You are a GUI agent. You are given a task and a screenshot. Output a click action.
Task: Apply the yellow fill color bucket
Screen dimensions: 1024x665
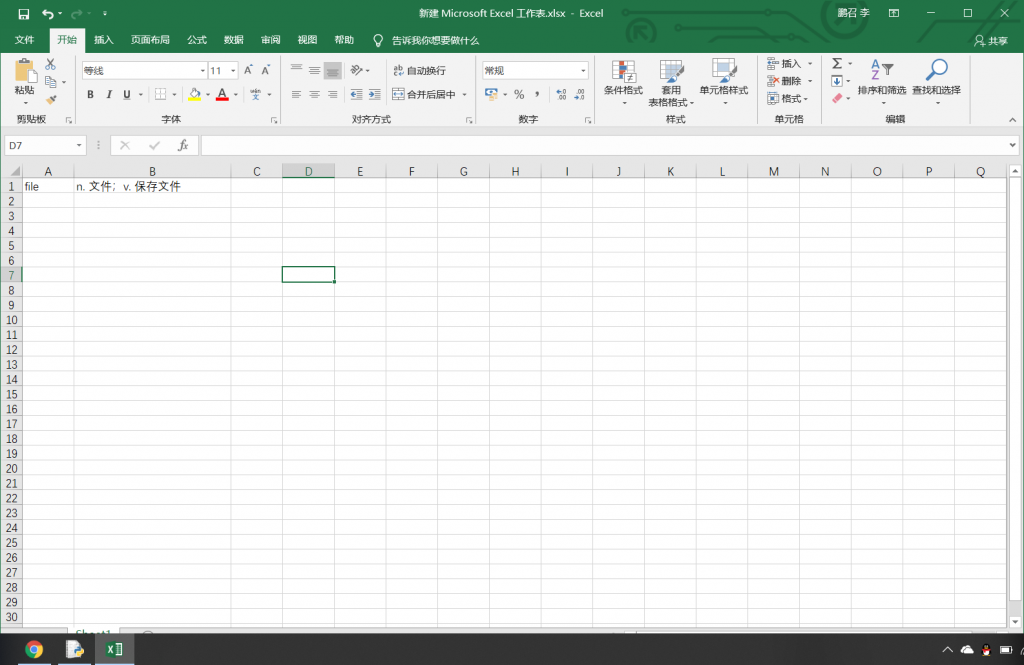pyautogui.click(x=193, y=95)
